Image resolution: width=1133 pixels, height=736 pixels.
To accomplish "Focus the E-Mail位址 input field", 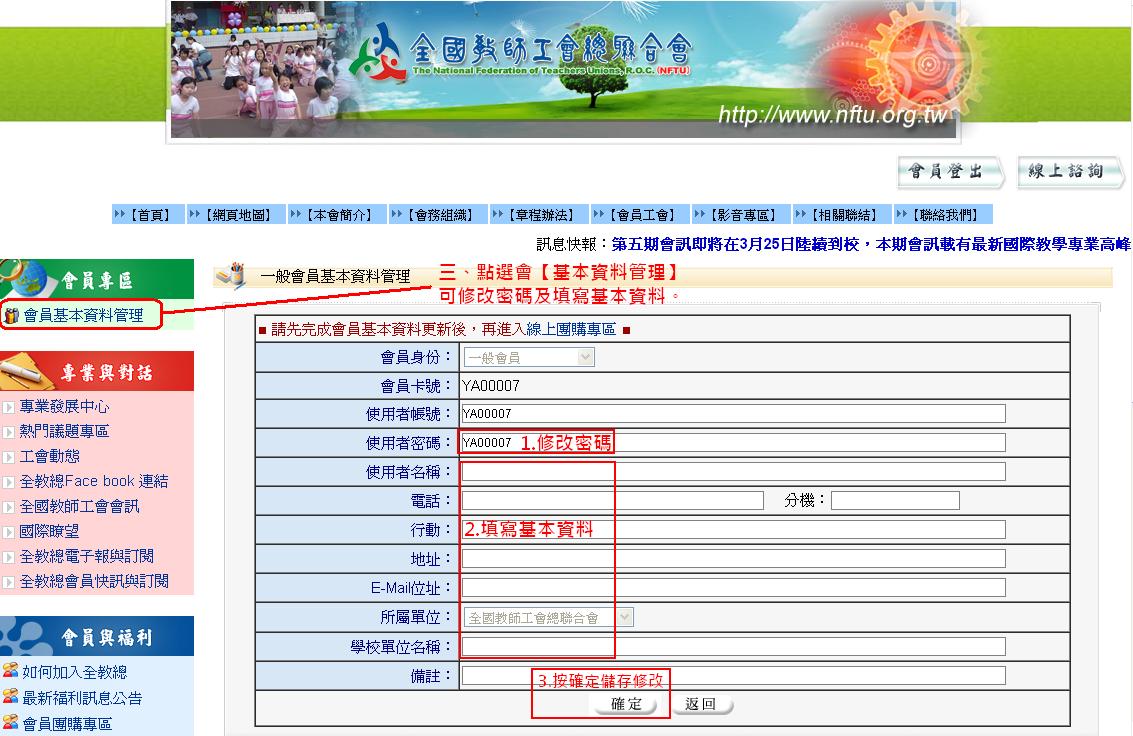I will [x=733, y=587].
